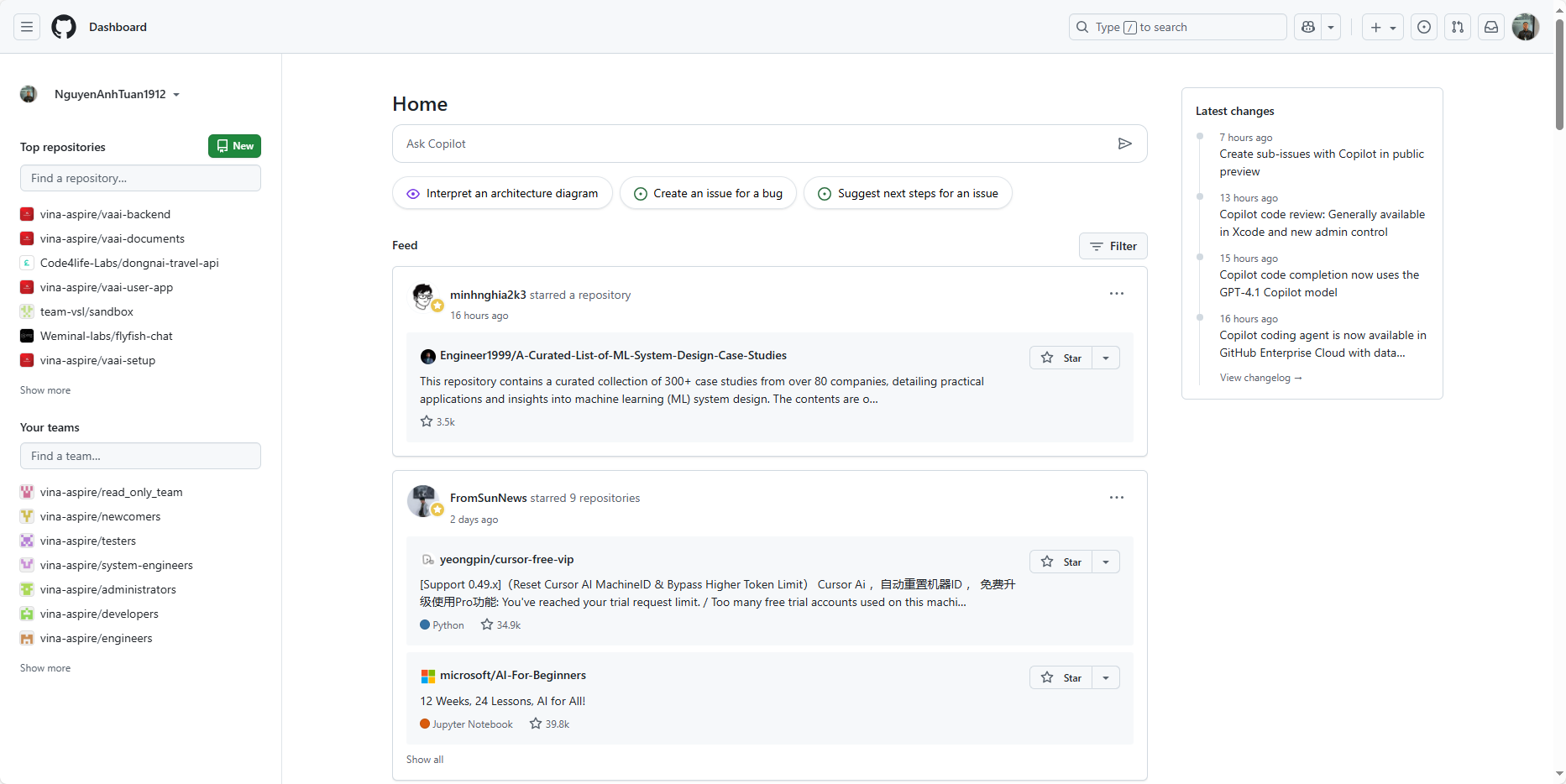1566x784 pixels.
Task: Open Copilot chat icon in header
Action: [x=1308, y=27]
